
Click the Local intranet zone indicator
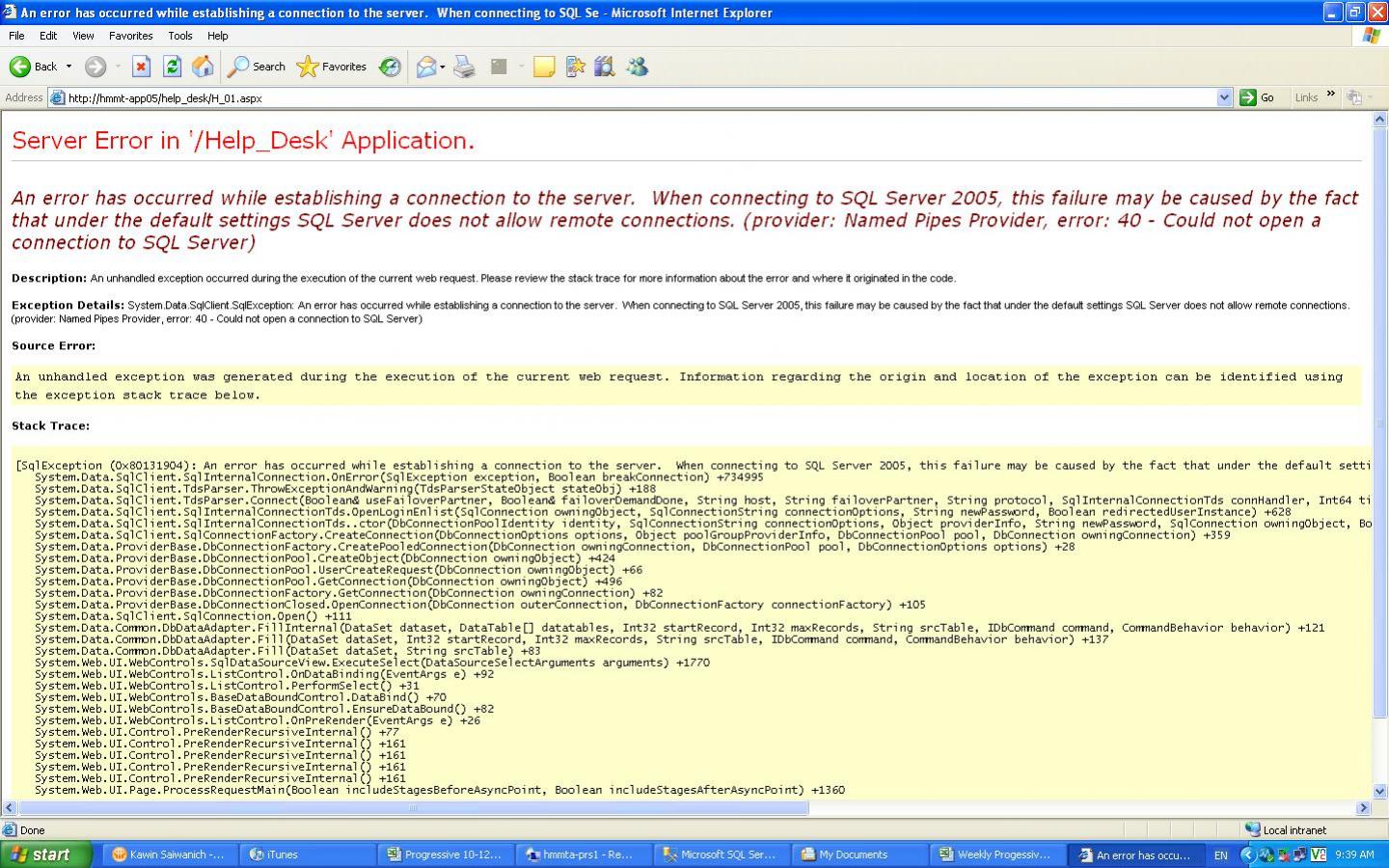(x=1286, y=829)
